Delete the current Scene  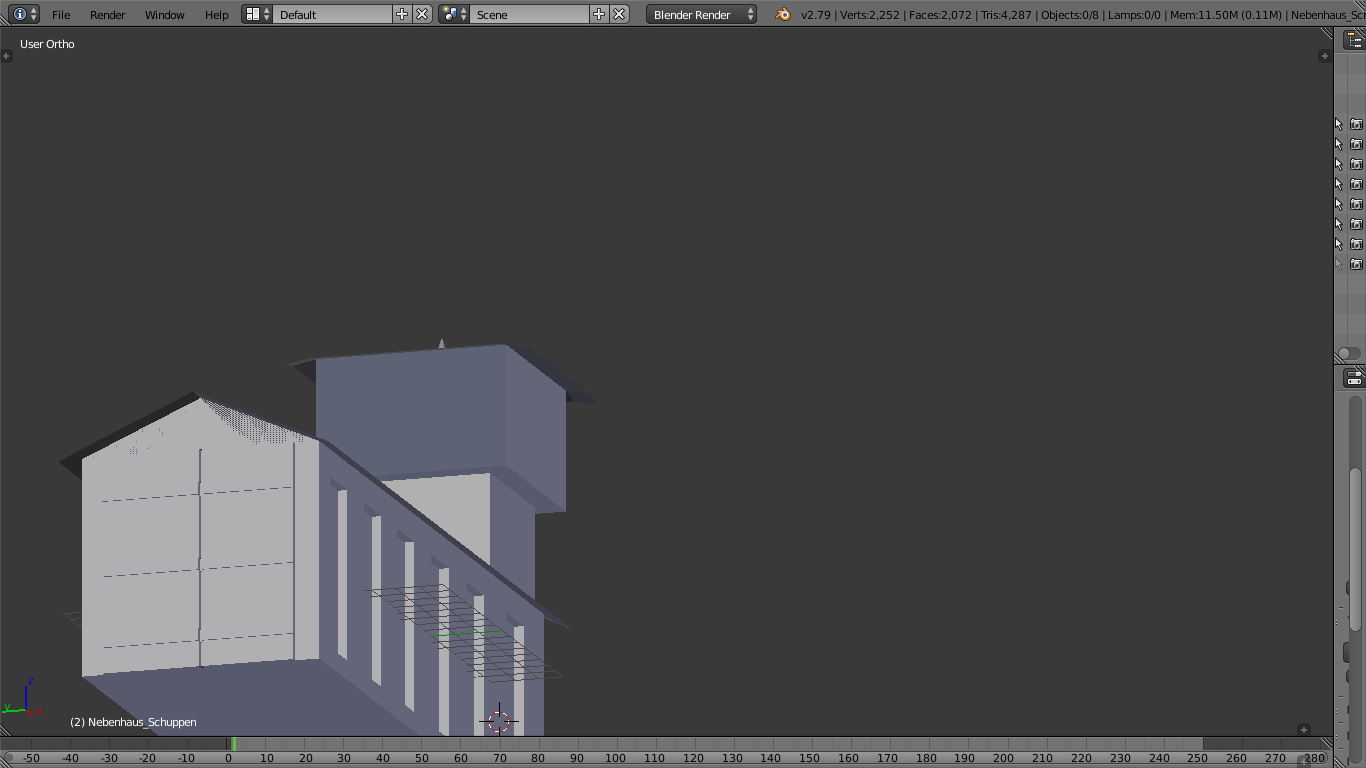[x=619, y=14]
